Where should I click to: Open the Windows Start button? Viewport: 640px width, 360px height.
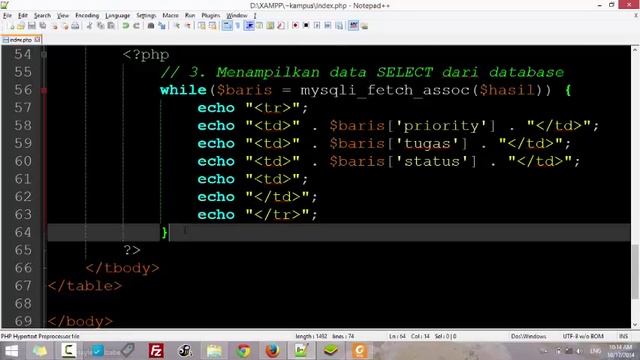[11, 351]
